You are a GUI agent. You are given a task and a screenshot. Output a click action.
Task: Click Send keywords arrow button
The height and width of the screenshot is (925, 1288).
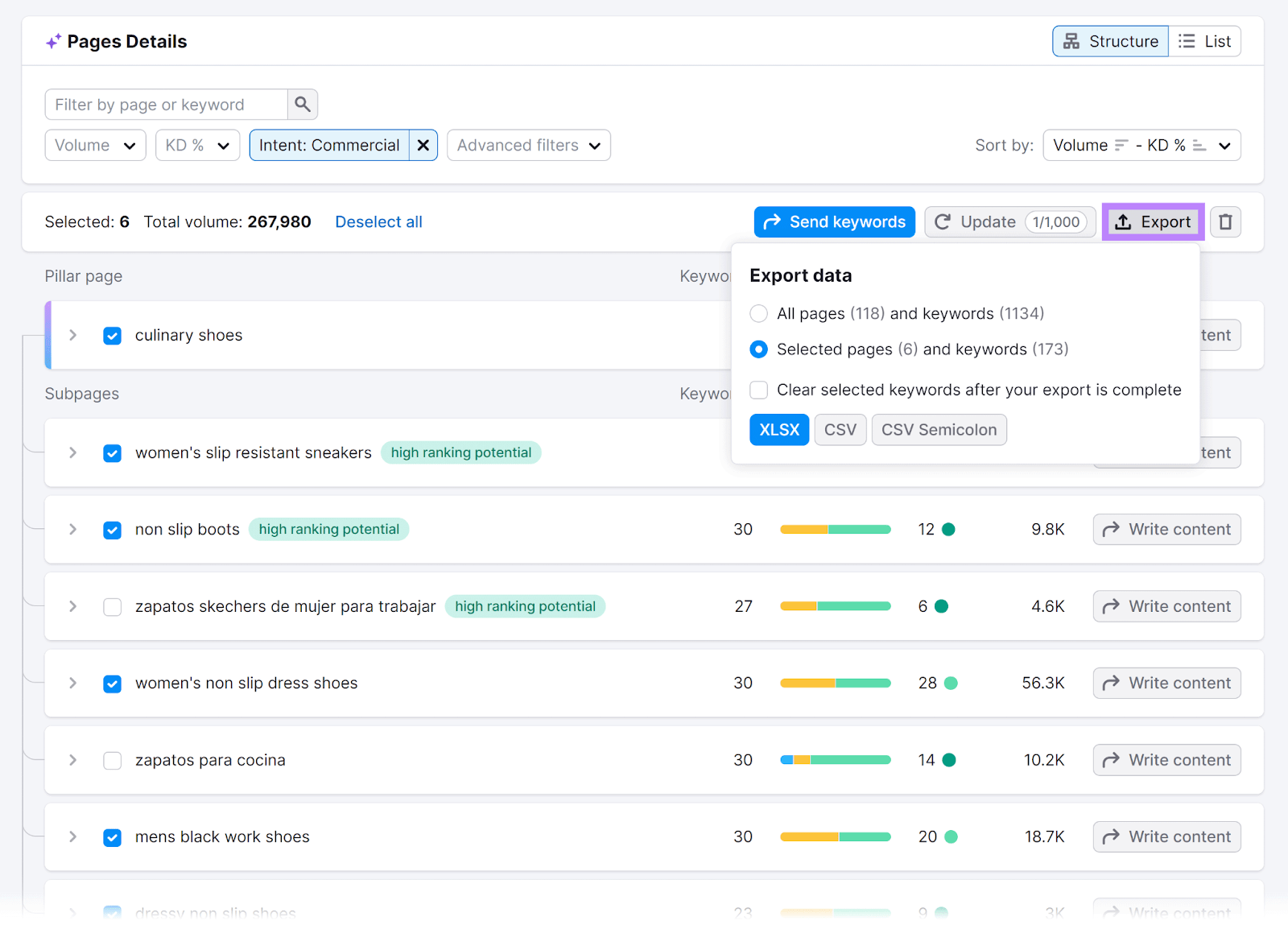(834, 222)
